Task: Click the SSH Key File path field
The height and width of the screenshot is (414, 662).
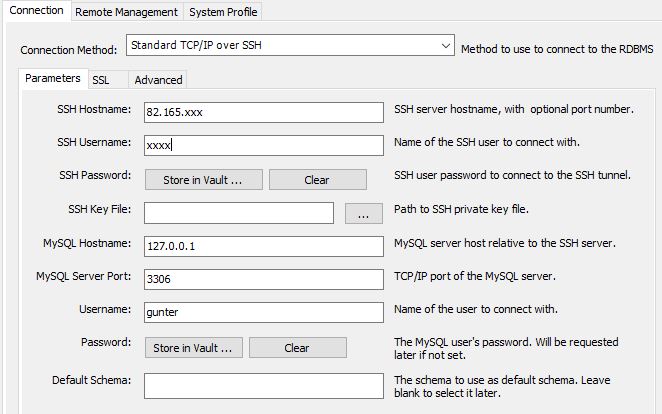Action: coord(239,213)
